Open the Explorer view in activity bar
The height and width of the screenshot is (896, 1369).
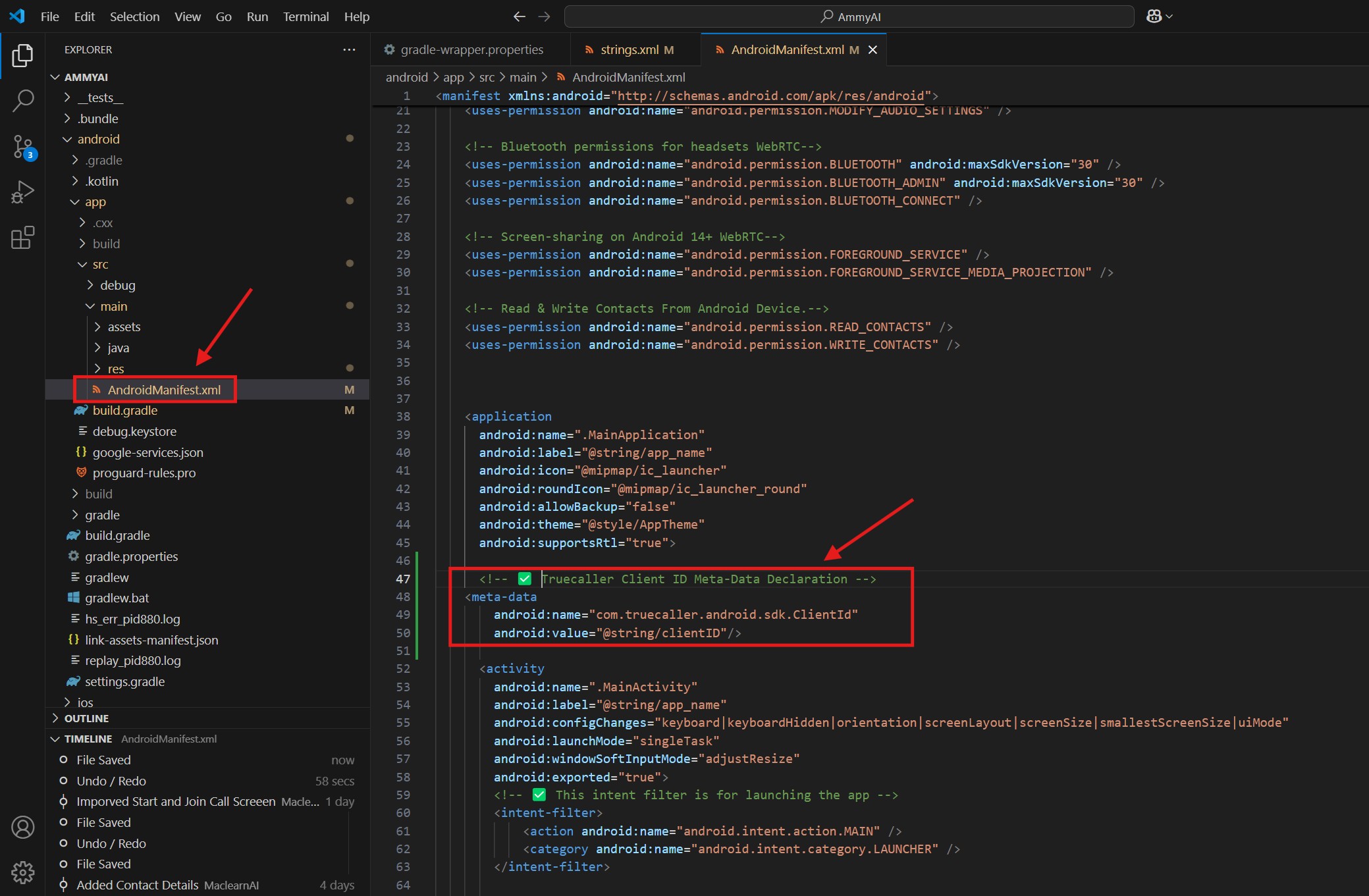(x=22, y=55)
